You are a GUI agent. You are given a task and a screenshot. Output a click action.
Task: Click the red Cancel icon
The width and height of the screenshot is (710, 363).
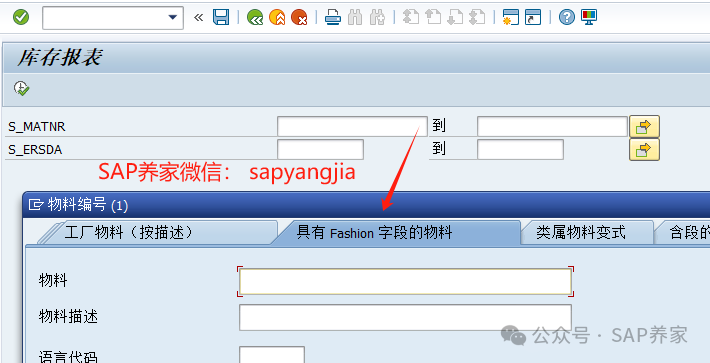(x=299, y=18)
